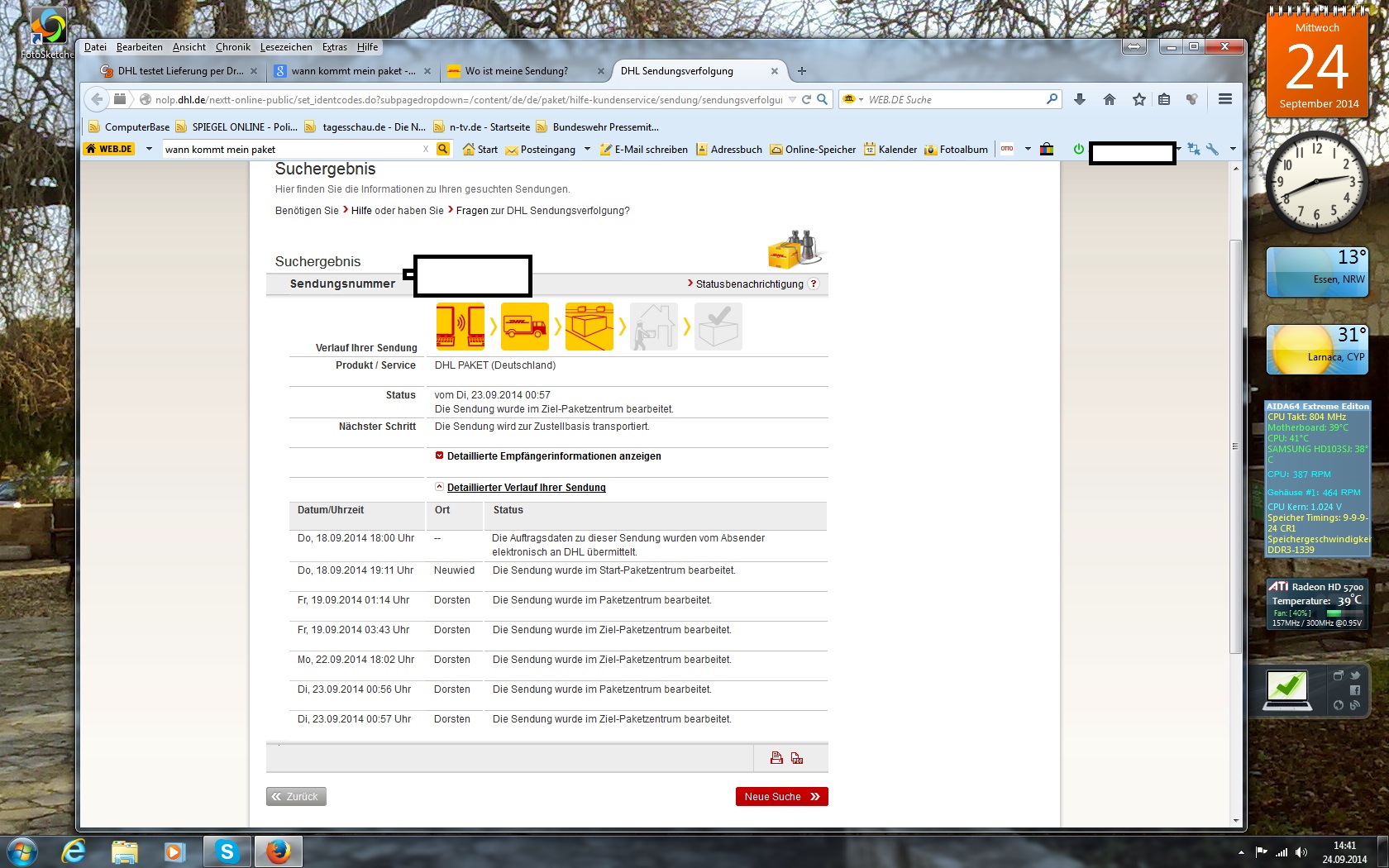The height and width of the screenshot is (868, 1389).
Task: Show hidden system tray icons arrow
Action: [x=1241, y=852]
